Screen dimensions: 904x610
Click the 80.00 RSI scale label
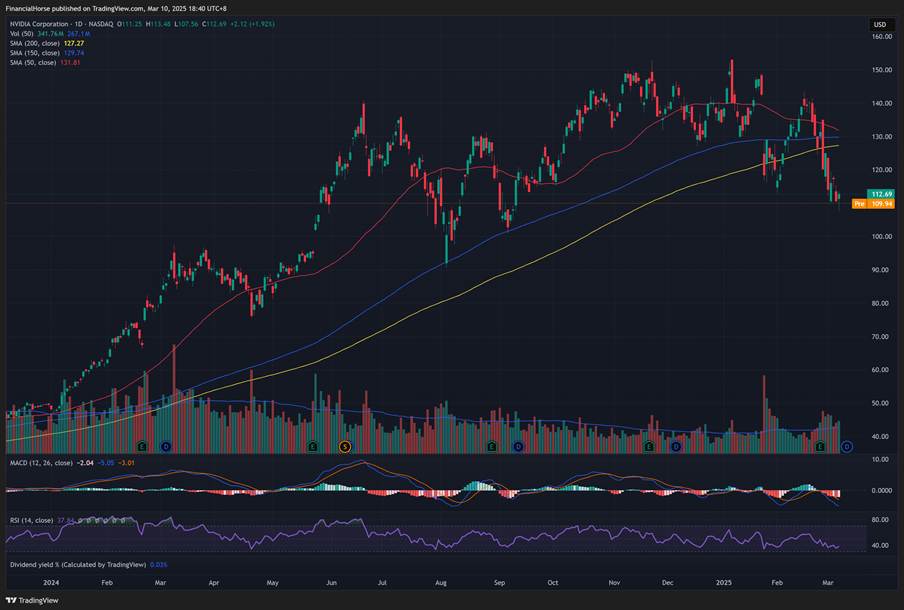point(881,520)
